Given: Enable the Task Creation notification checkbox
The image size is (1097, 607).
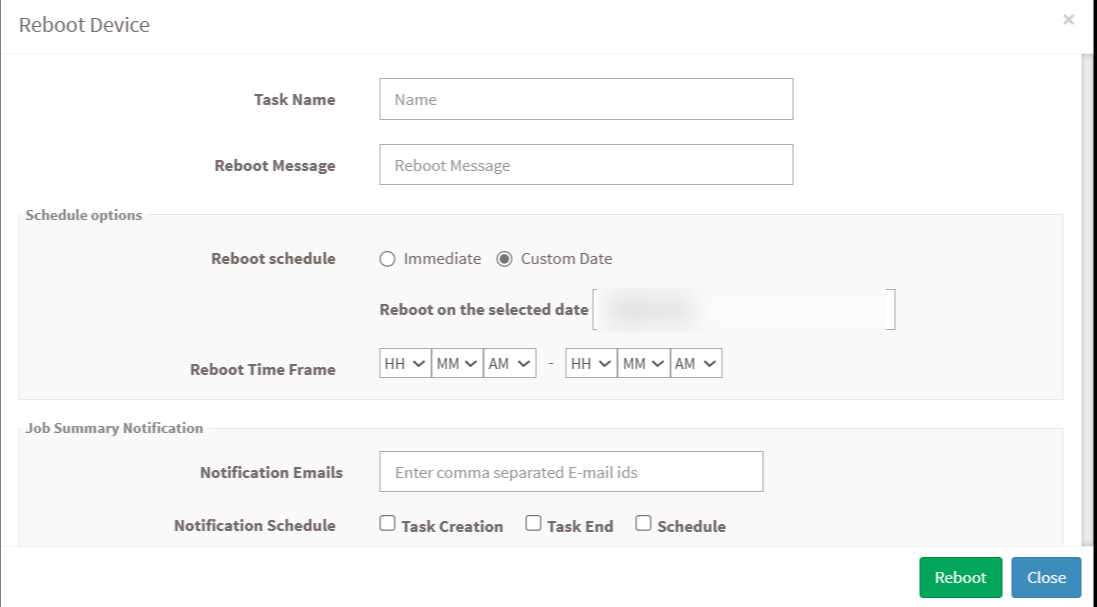Looking at the screenshot, I should point(388,523).
